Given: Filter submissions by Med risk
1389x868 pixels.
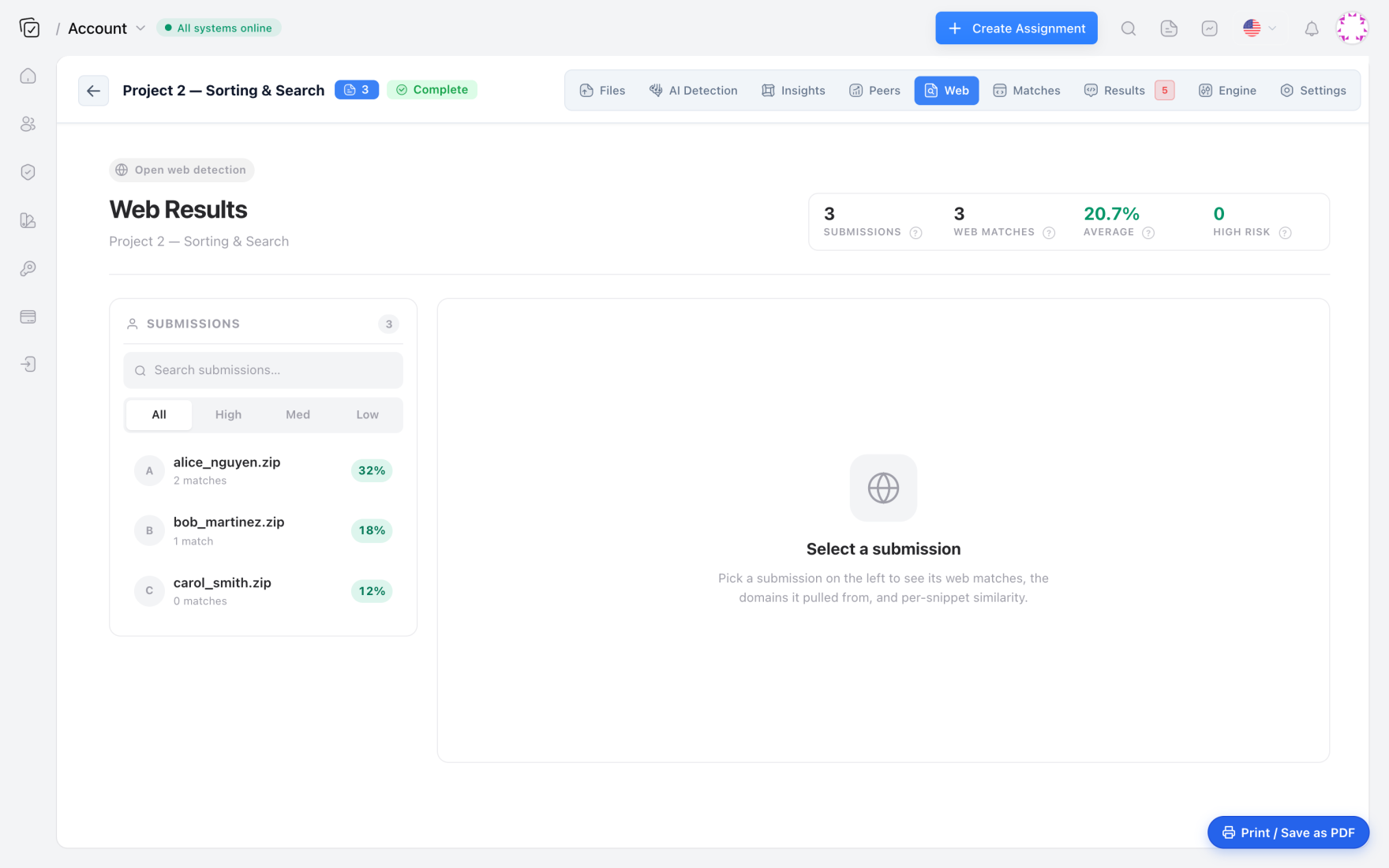Looking at the screenshot, I should tap(298, 415).
